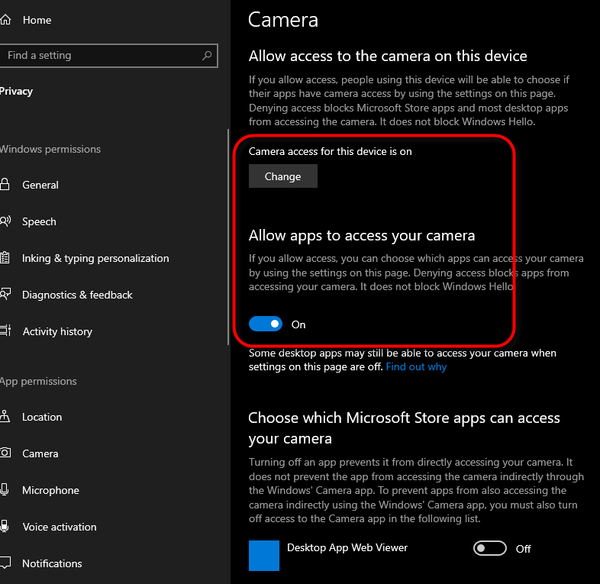Open Voice activation icon
This screenshot has width=600, height=584.
click(5, 527)
